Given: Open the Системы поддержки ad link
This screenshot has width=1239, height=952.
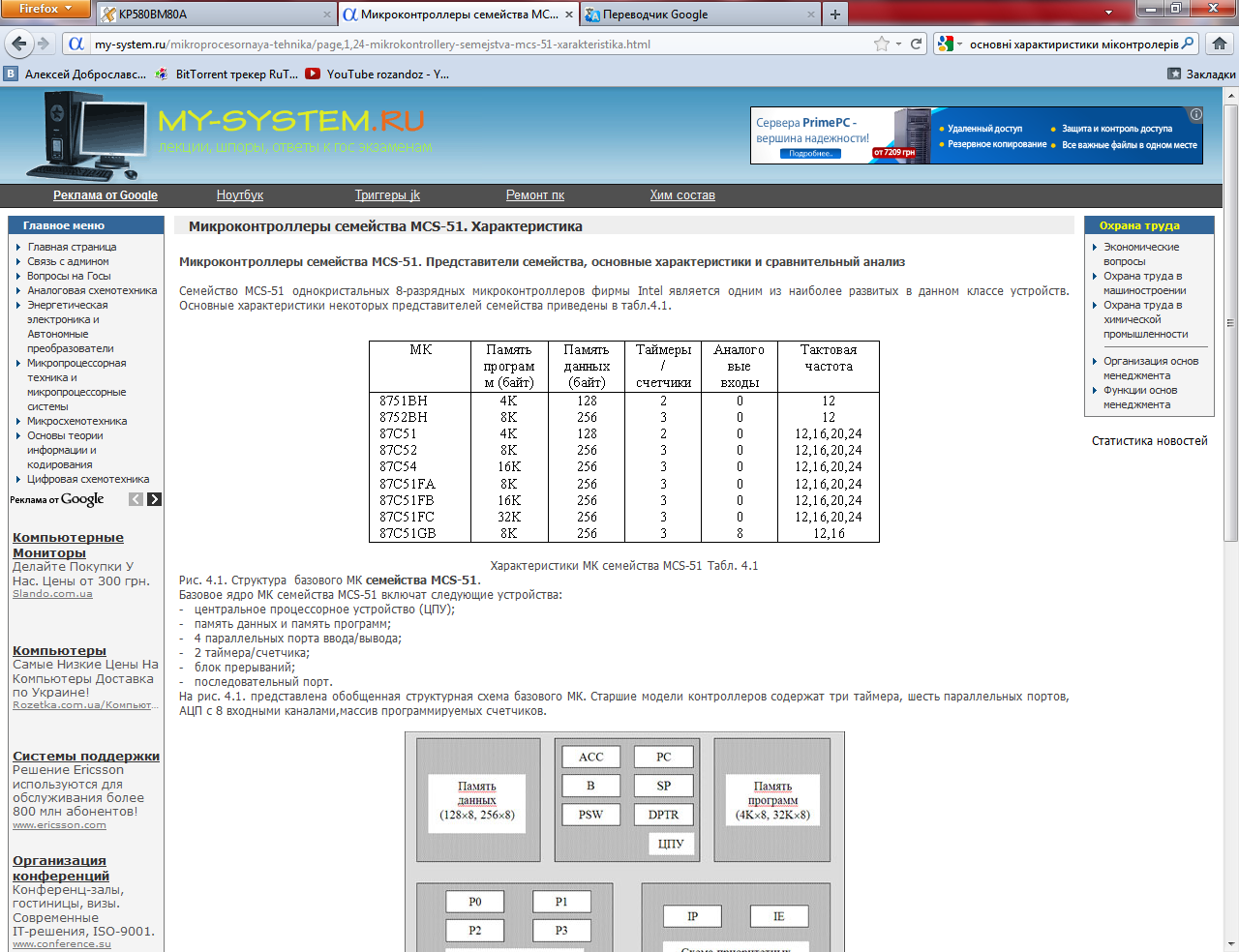Looking at the screenshot, I should [86, 756].
